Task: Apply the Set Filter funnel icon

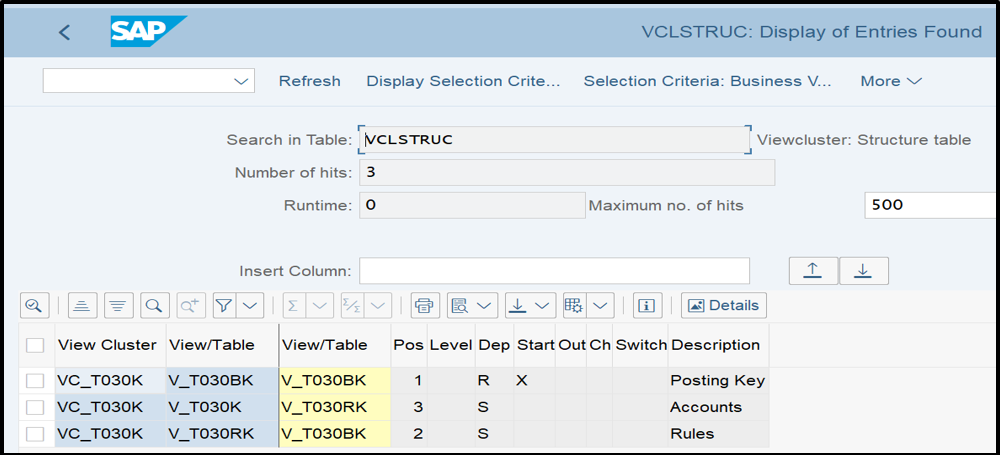Action: (x=224, y=306)
